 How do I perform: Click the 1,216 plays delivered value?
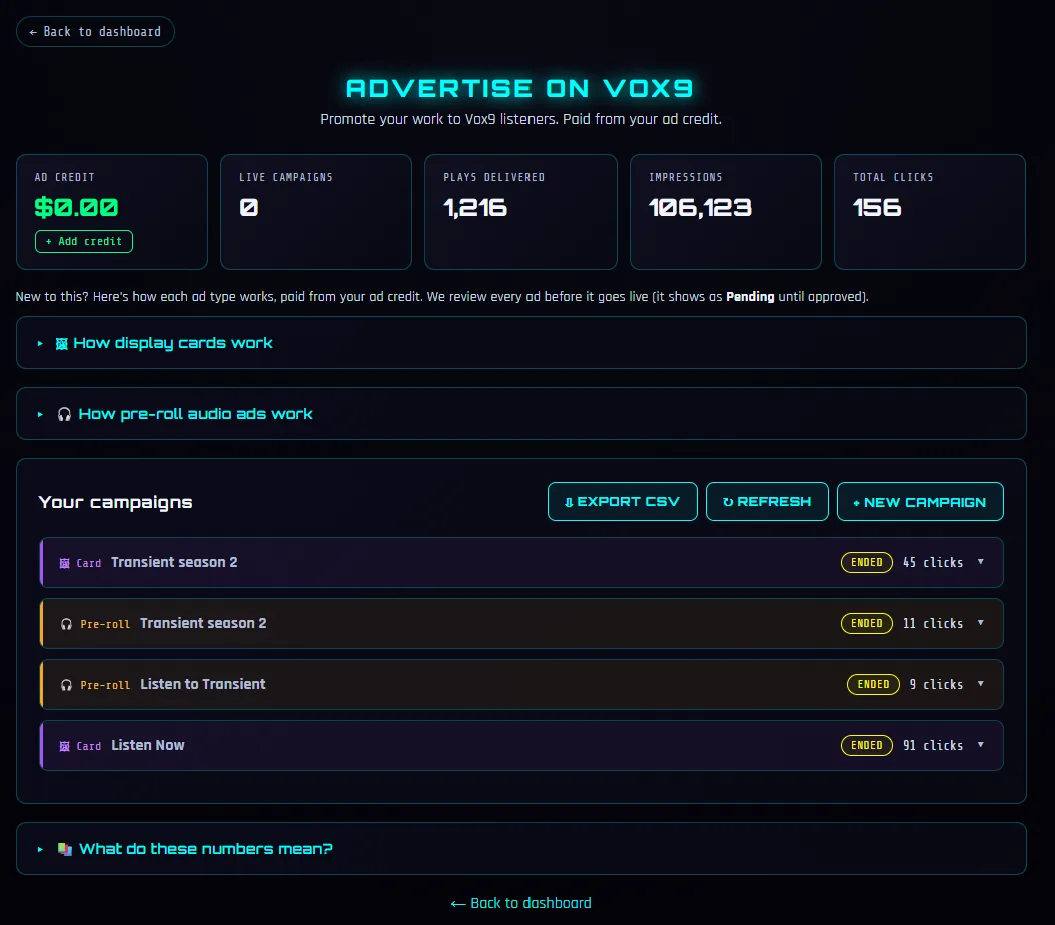click(475, 208)
